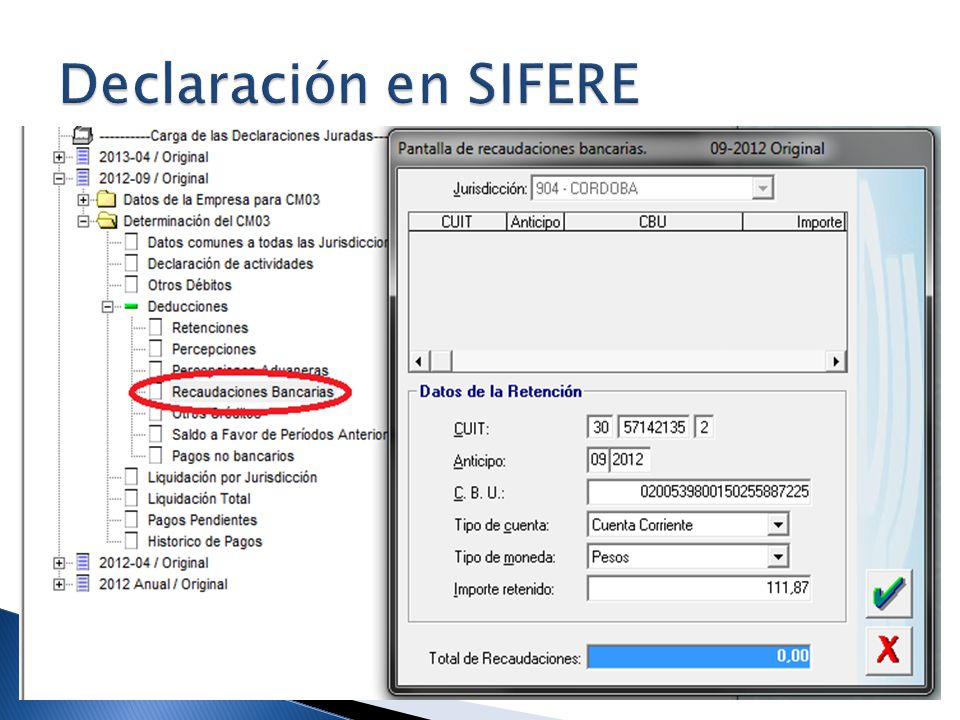Screen dimensions: 960x720
Task: Open Percepciones under Deducciones
Action: pyautogui.click(x=214, y=349)
